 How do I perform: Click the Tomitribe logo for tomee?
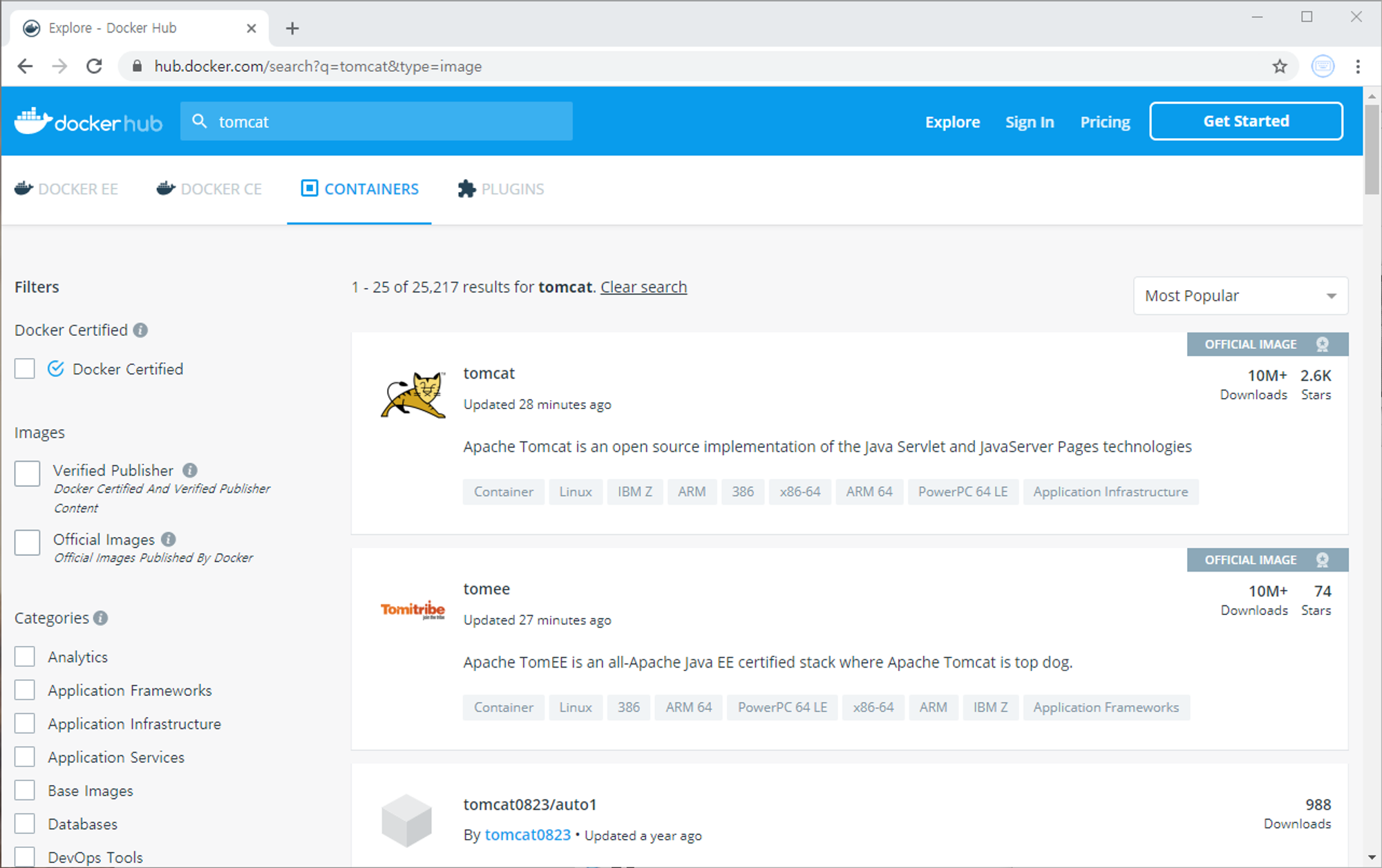413,610
